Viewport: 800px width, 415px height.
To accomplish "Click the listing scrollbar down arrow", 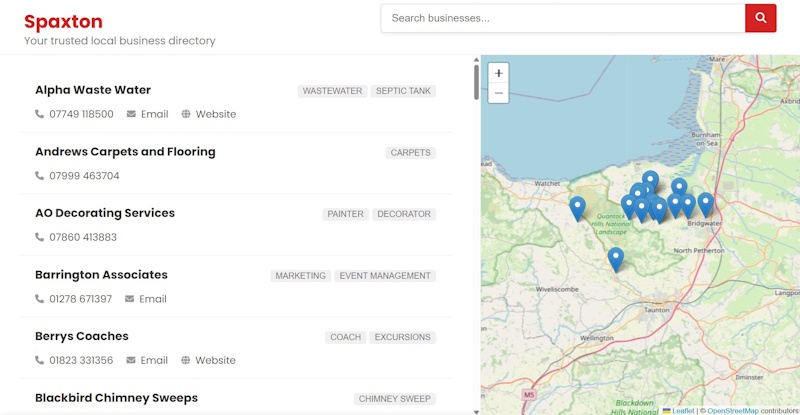I will click(476, 411).
